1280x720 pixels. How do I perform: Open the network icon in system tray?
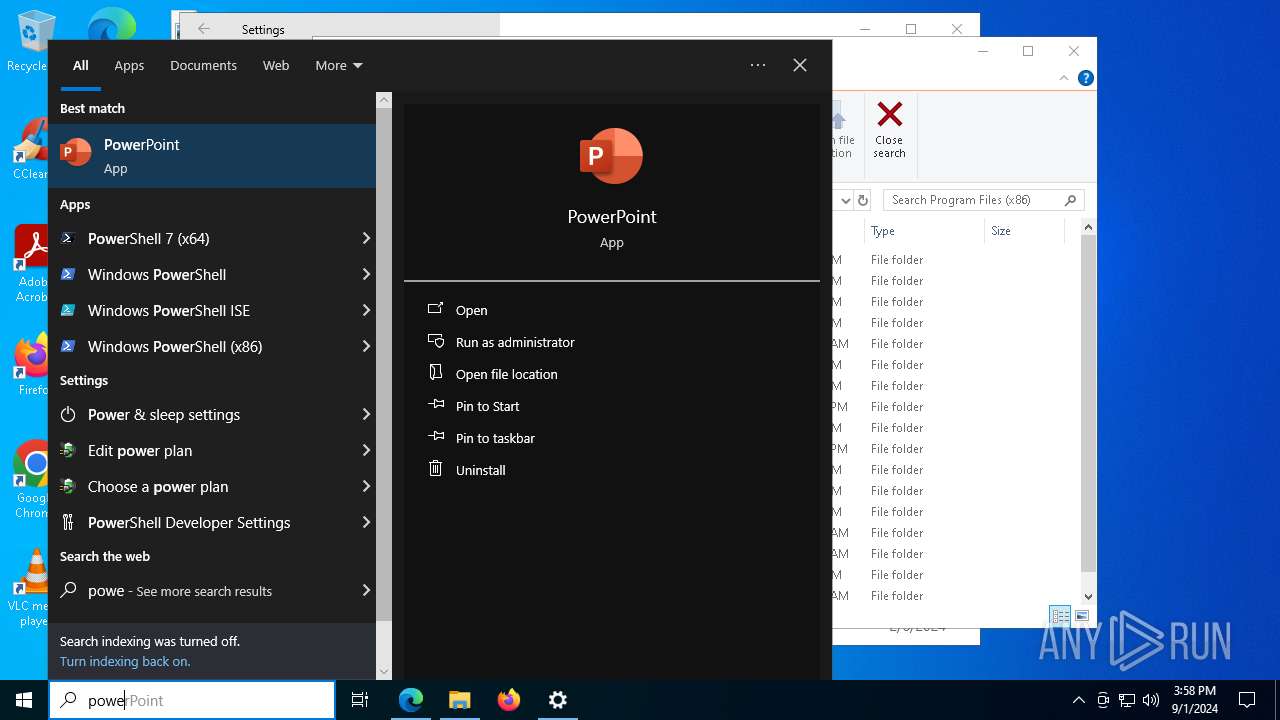[x=1127, y=700]
